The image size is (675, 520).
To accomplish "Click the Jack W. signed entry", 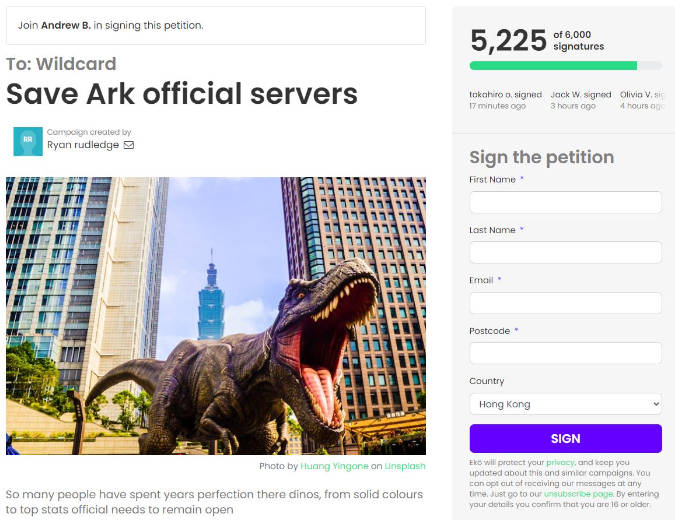I will click(x=581, y=100).
